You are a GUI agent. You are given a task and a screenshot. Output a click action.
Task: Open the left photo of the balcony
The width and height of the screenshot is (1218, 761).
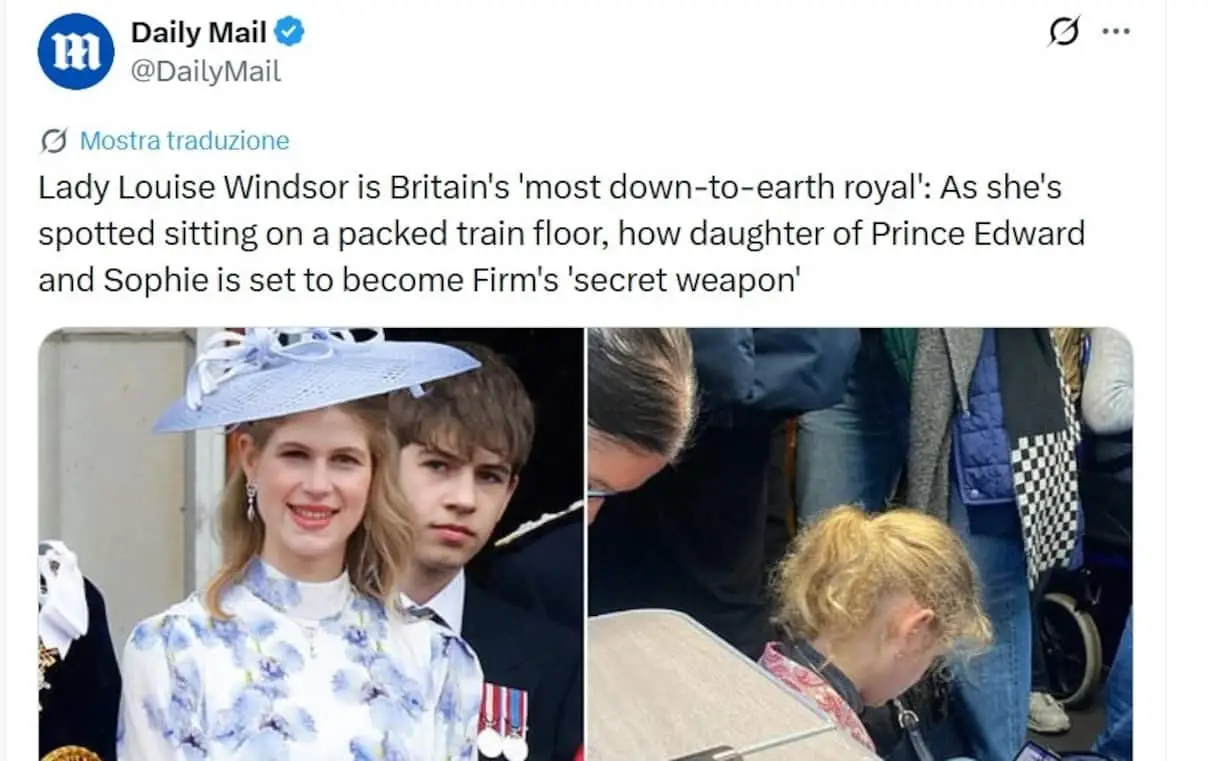click(310, 544)
